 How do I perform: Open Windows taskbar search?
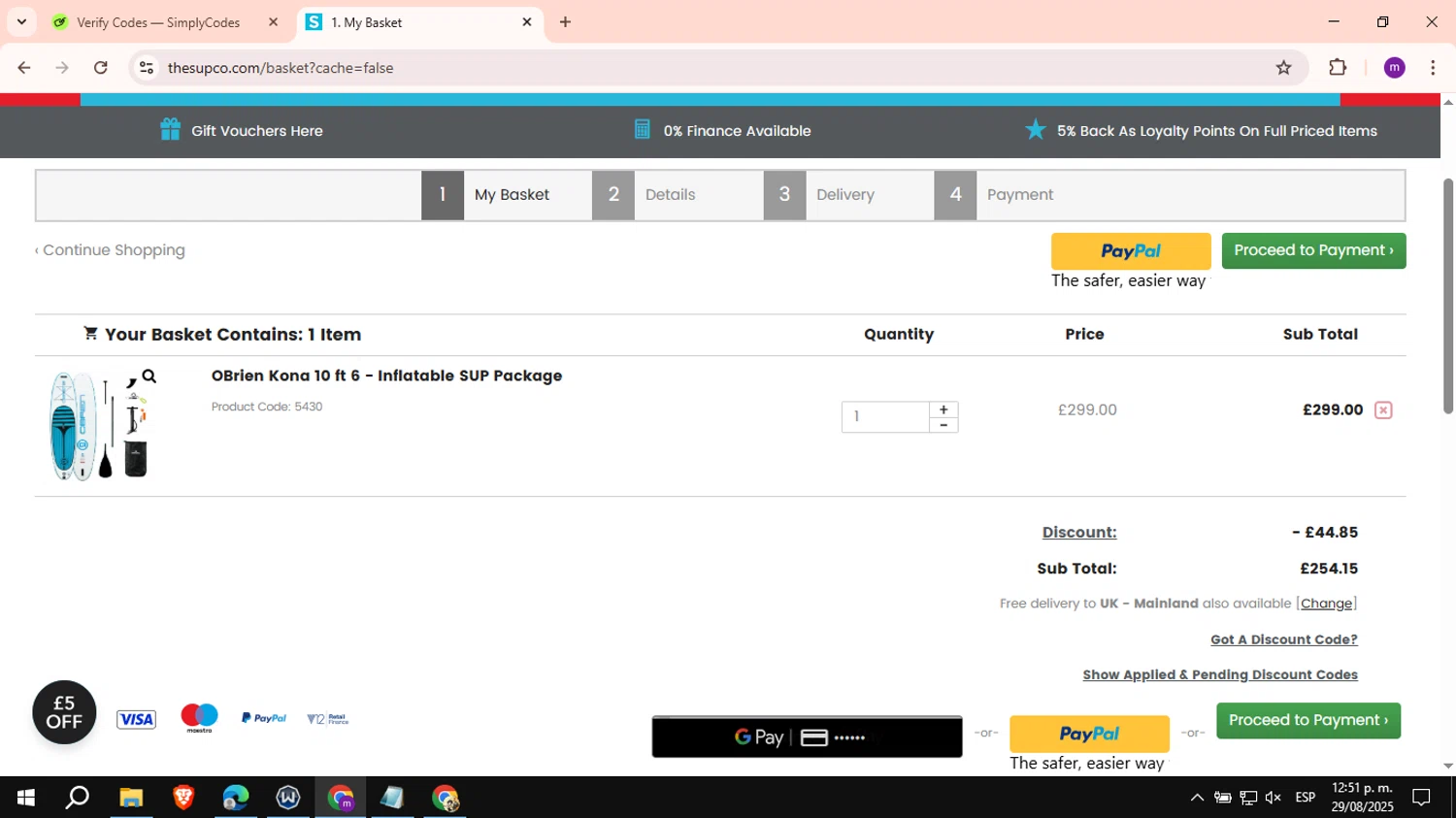click(x=77, y=798)
